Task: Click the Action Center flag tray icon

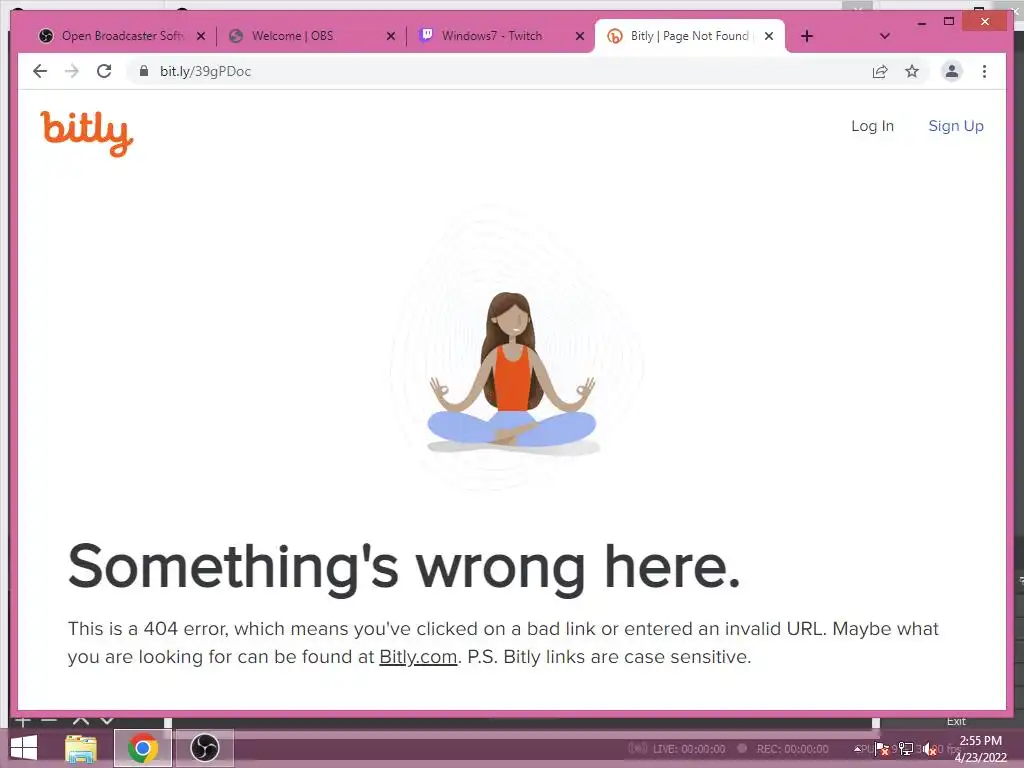Action: pyautogui.click(x=881, y=749)
